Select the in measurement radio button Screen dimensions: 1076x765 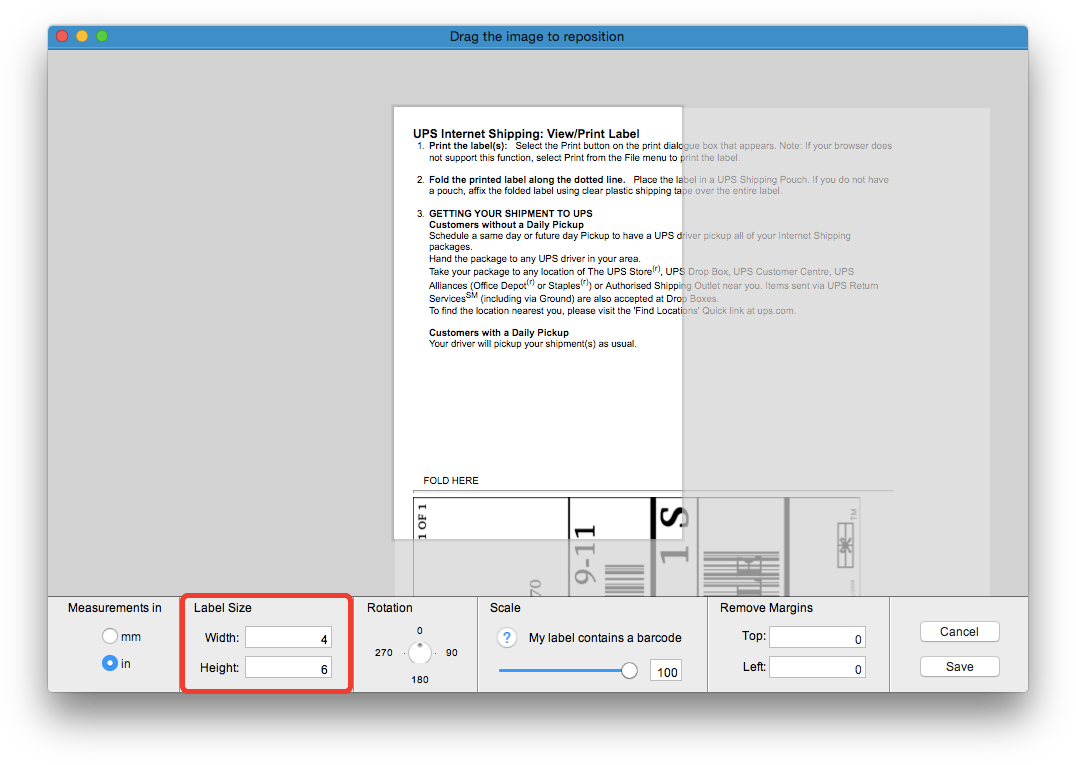click(x=110, y=663)
